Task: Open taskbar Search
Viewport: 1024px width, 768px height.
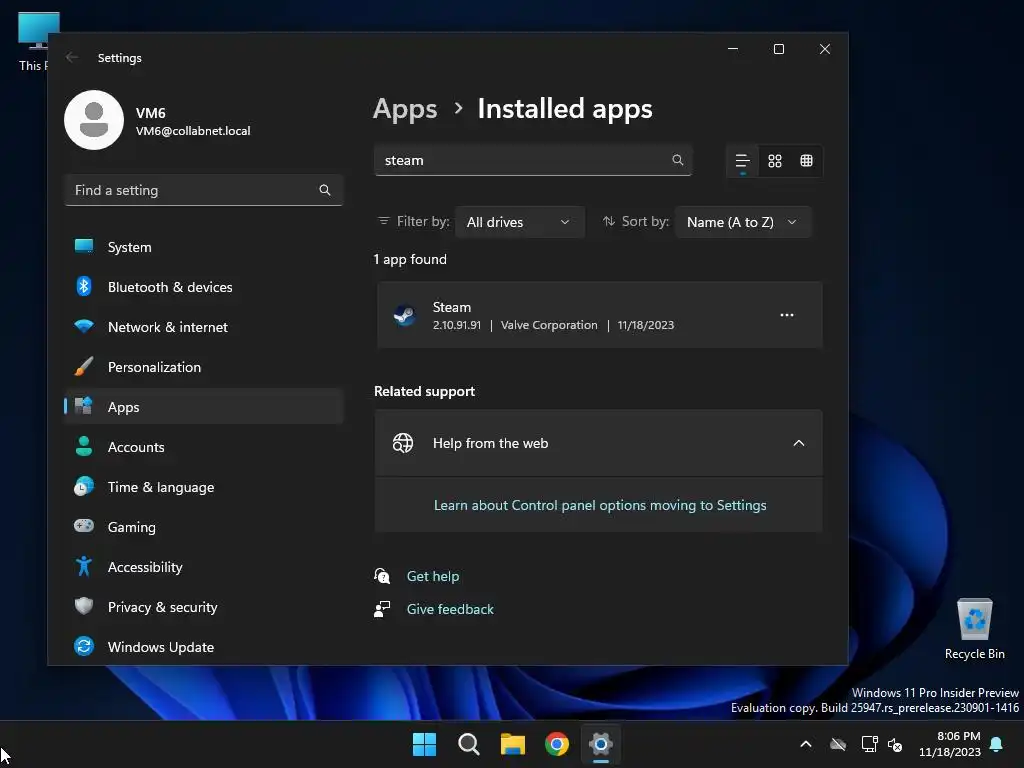Action: point(469,744)
